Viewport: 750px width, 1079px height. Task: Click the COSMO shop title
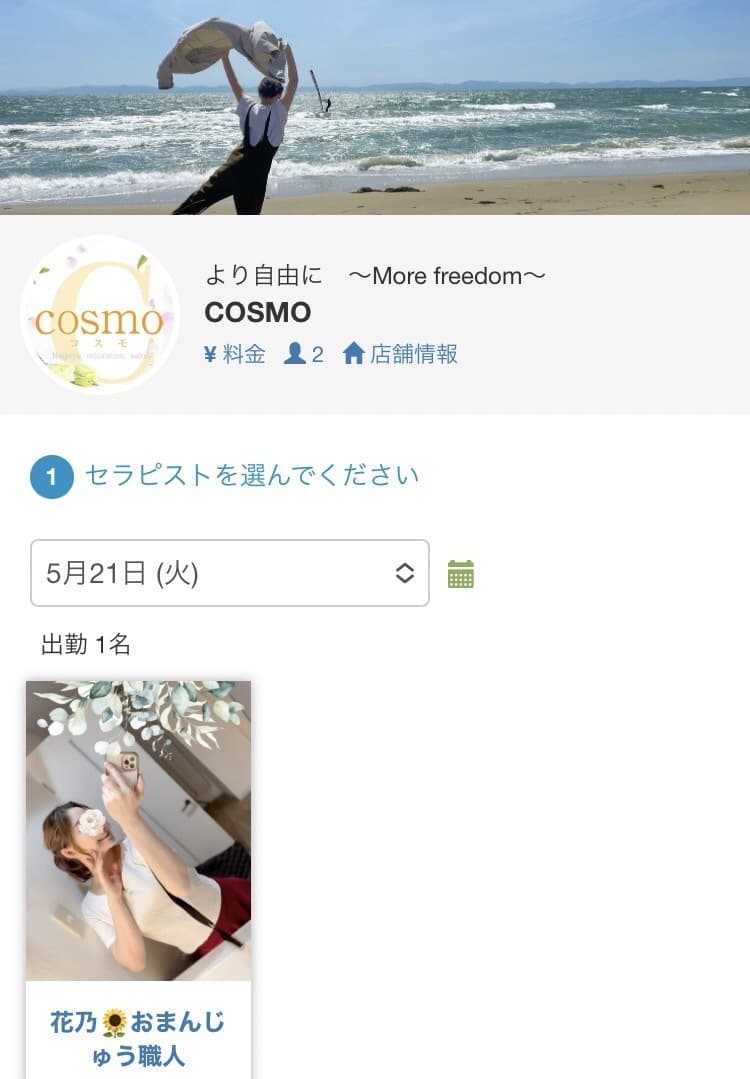pos(258,312)
